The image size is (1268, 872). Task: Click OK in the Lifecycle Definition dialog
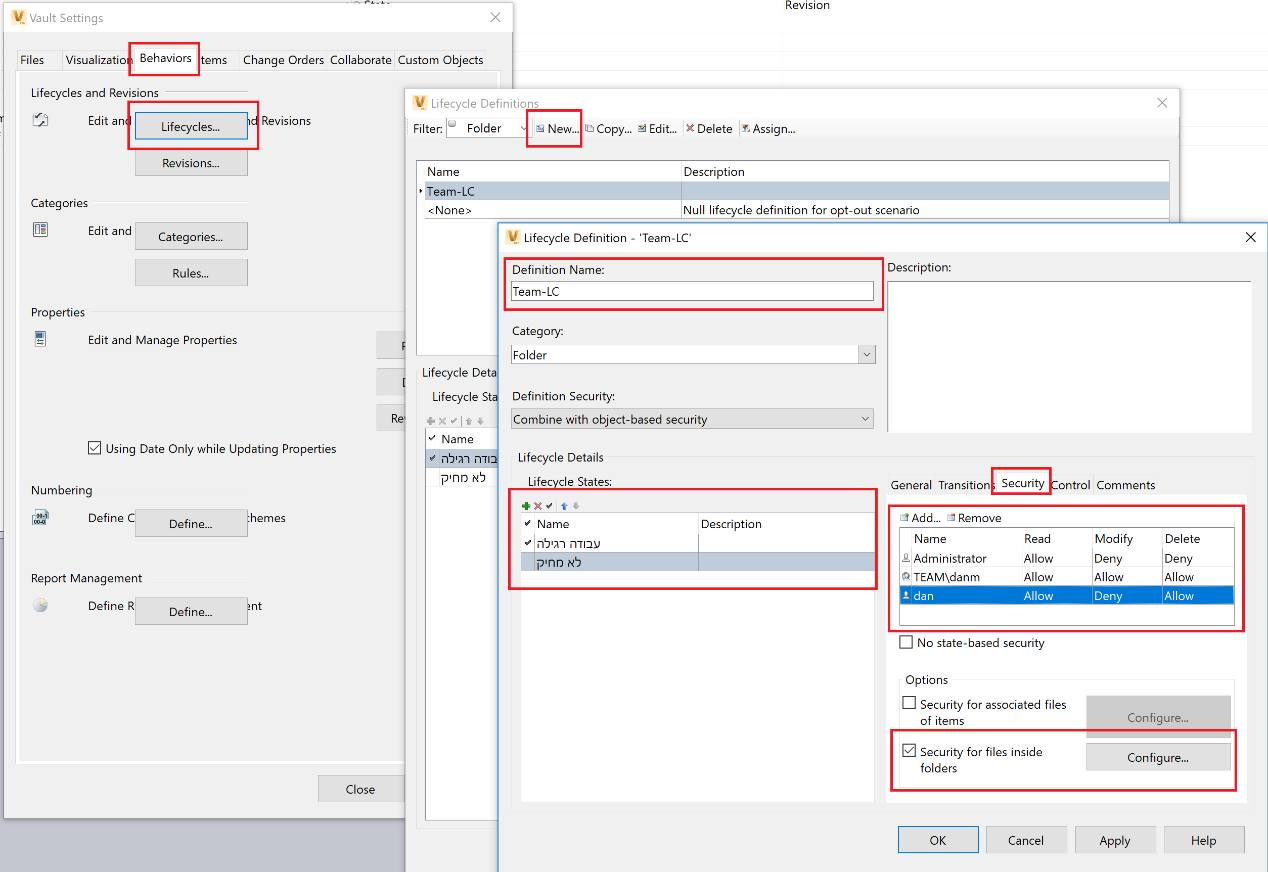click(938, 840)
